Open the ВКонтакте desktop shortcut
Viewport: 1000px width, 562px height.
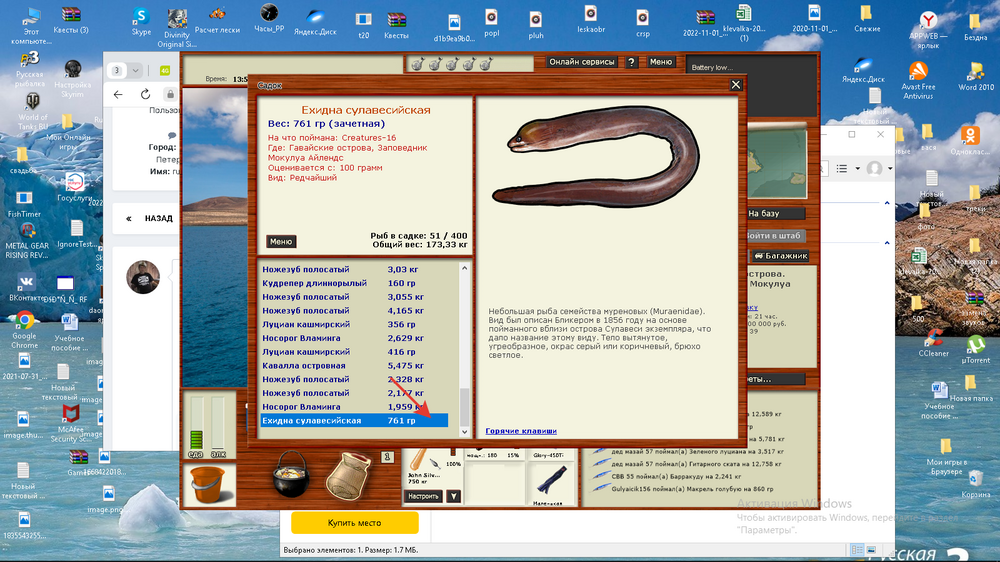point(26,286)
